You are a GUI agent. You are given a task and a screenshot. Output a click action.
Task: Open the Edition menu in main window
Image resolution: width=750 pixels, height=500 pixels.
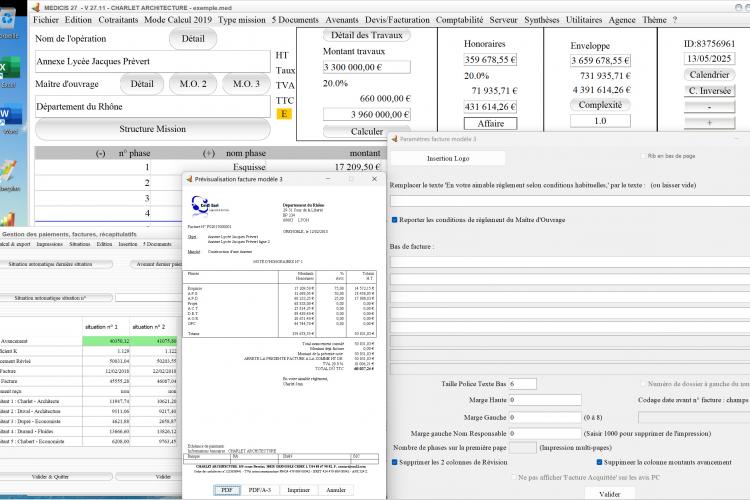(78, 20)
